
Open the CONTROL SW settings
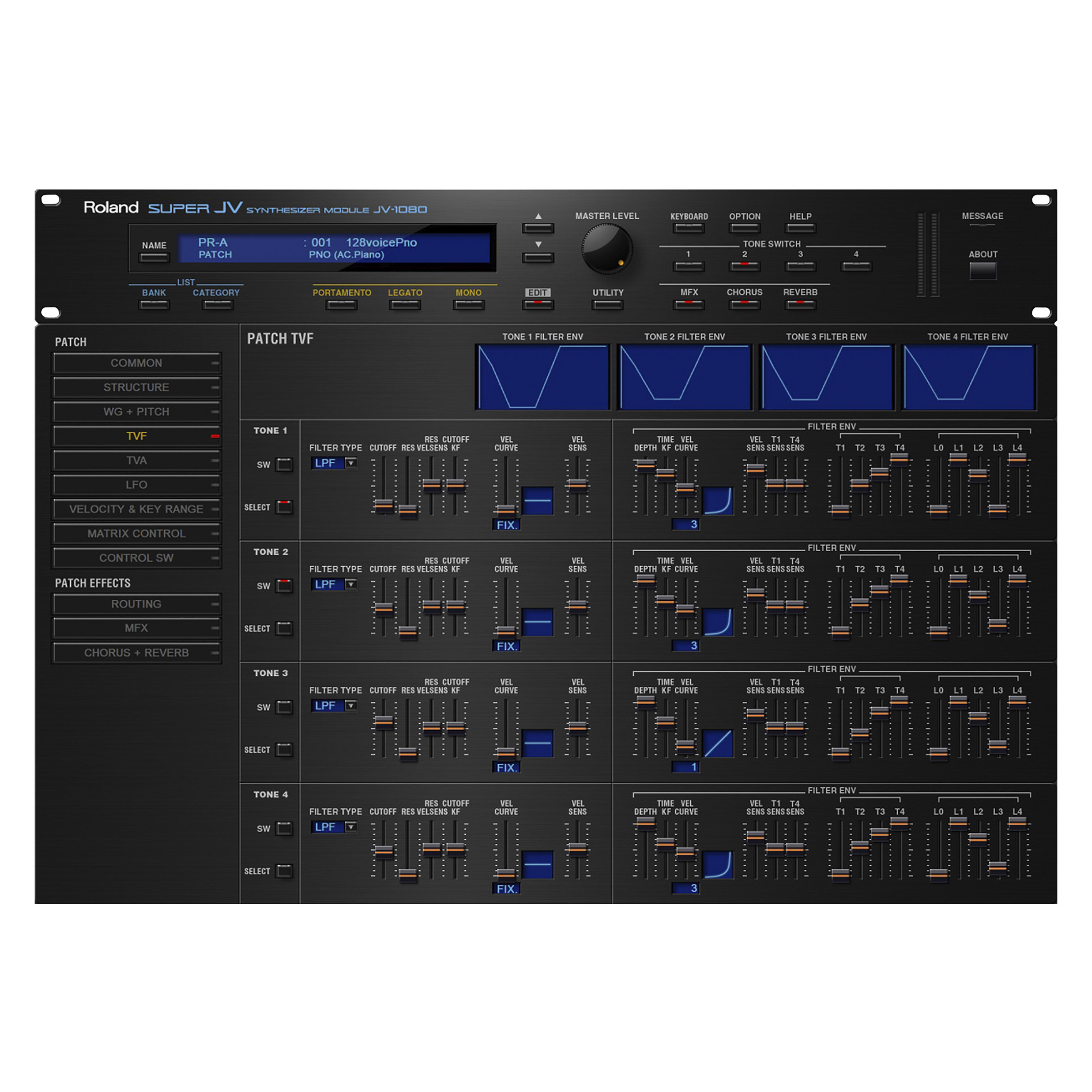coord(136,558)
